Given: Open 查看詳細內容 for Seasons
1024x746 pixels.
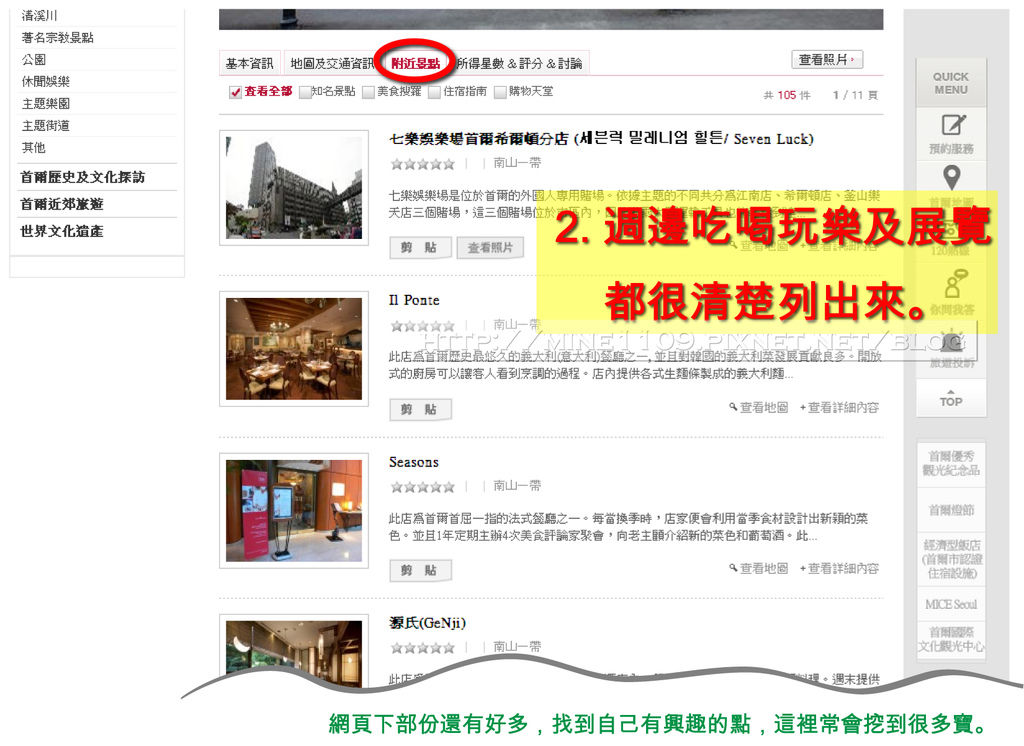Looking at the screenshot, I should click(x=839, y=569).
